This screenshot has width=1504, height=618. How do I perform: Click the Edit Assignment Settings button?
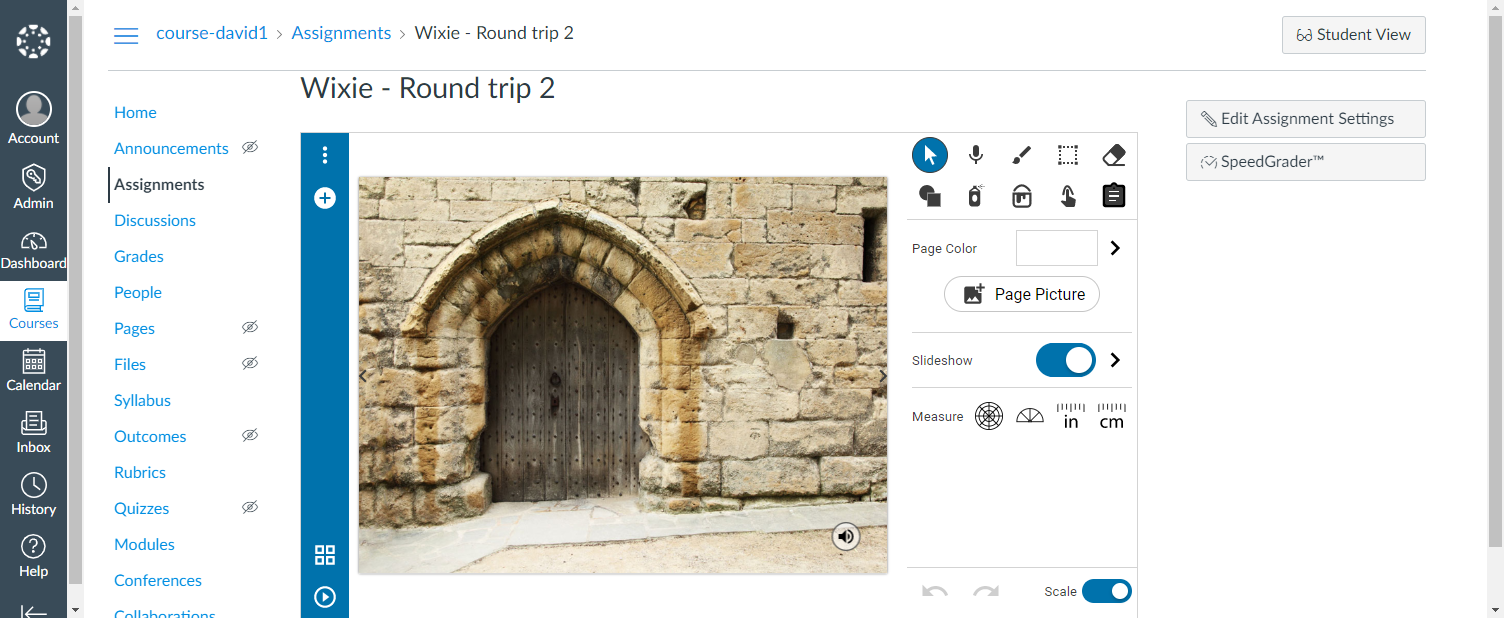[x=1305, y=118]
